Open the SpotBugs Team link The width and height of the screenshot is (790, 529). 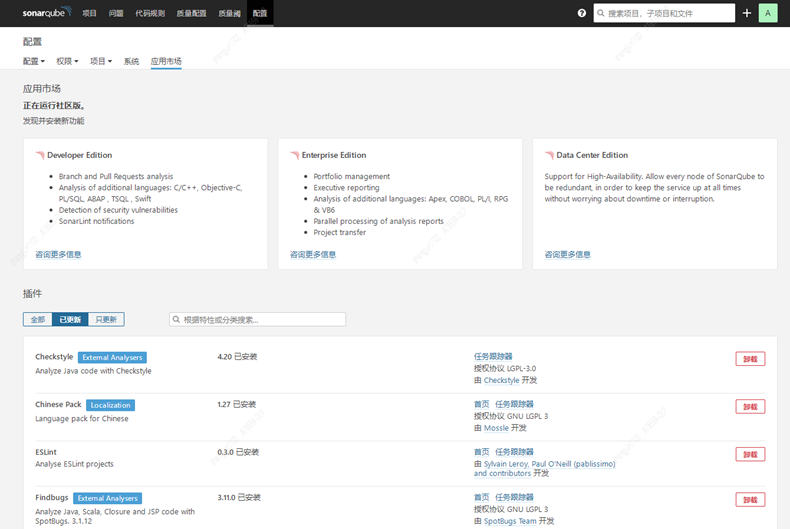[510, 521]
